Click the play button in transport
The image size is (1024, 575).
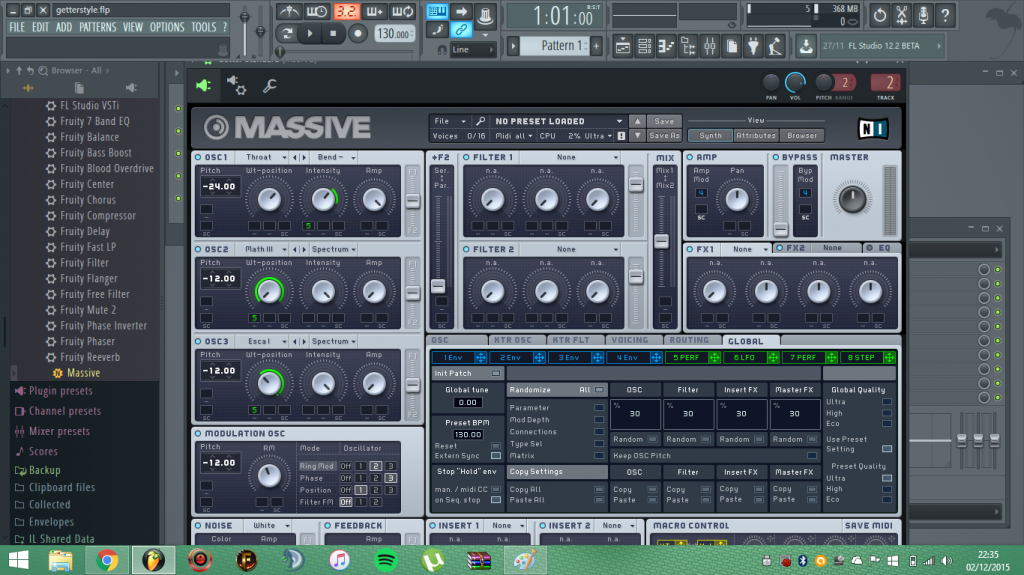click(310, 33)
